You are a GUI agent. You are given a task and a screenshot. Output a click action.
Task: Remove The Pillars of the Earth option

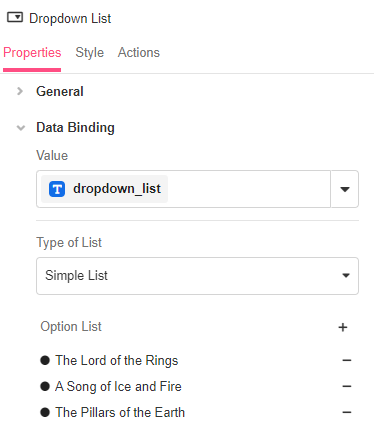pyautogui.click(x=347, y=412)
